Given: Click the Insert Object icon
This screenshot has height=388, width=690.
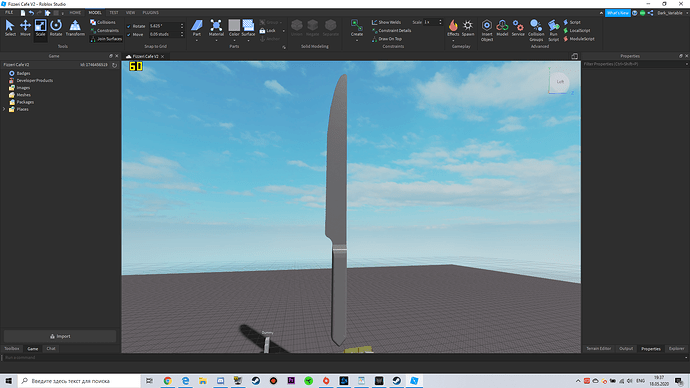Looking at the screenshot, I should 487,30.
